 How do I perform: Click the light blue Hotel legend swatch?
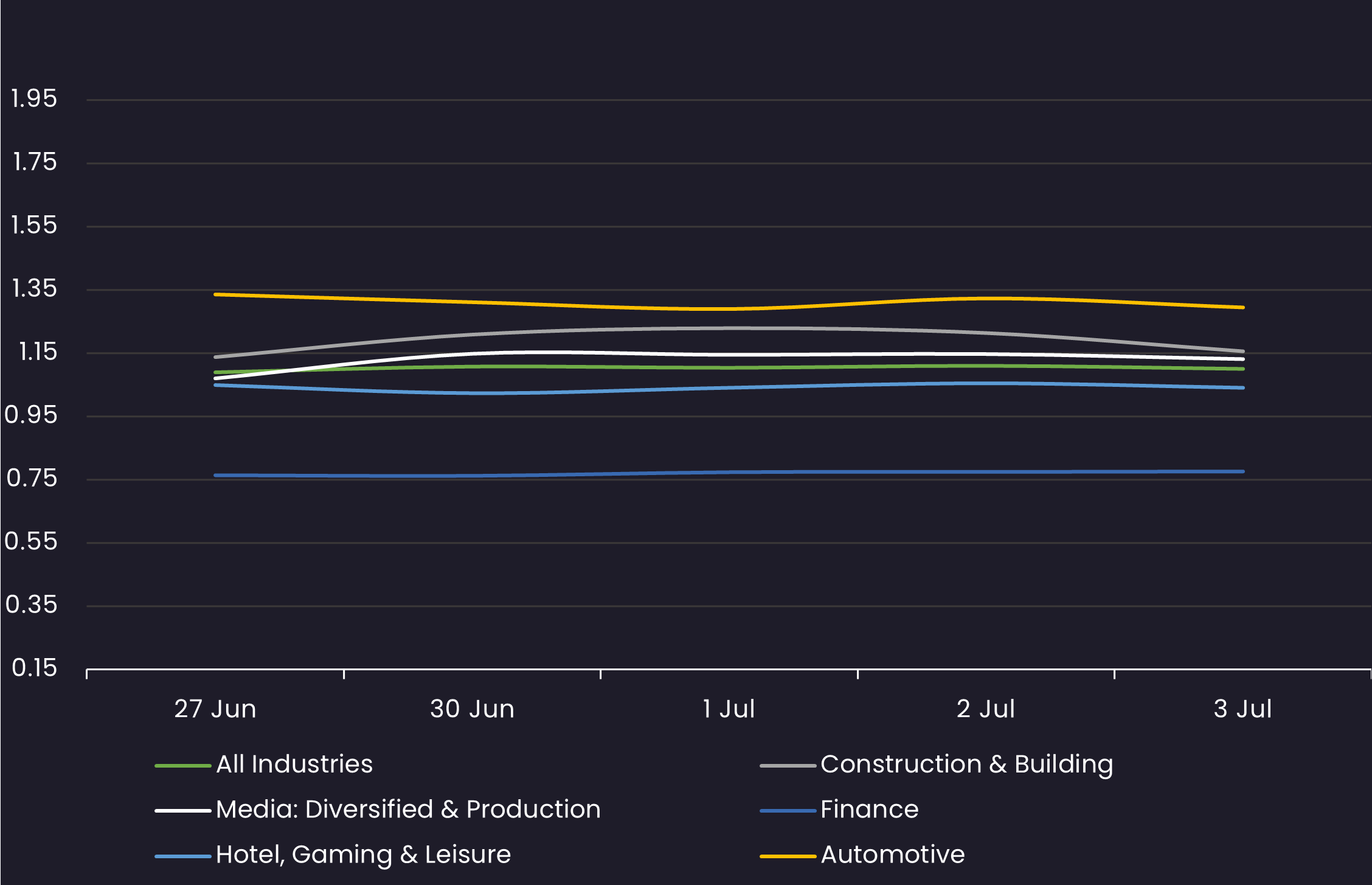(x=183, y=856)
